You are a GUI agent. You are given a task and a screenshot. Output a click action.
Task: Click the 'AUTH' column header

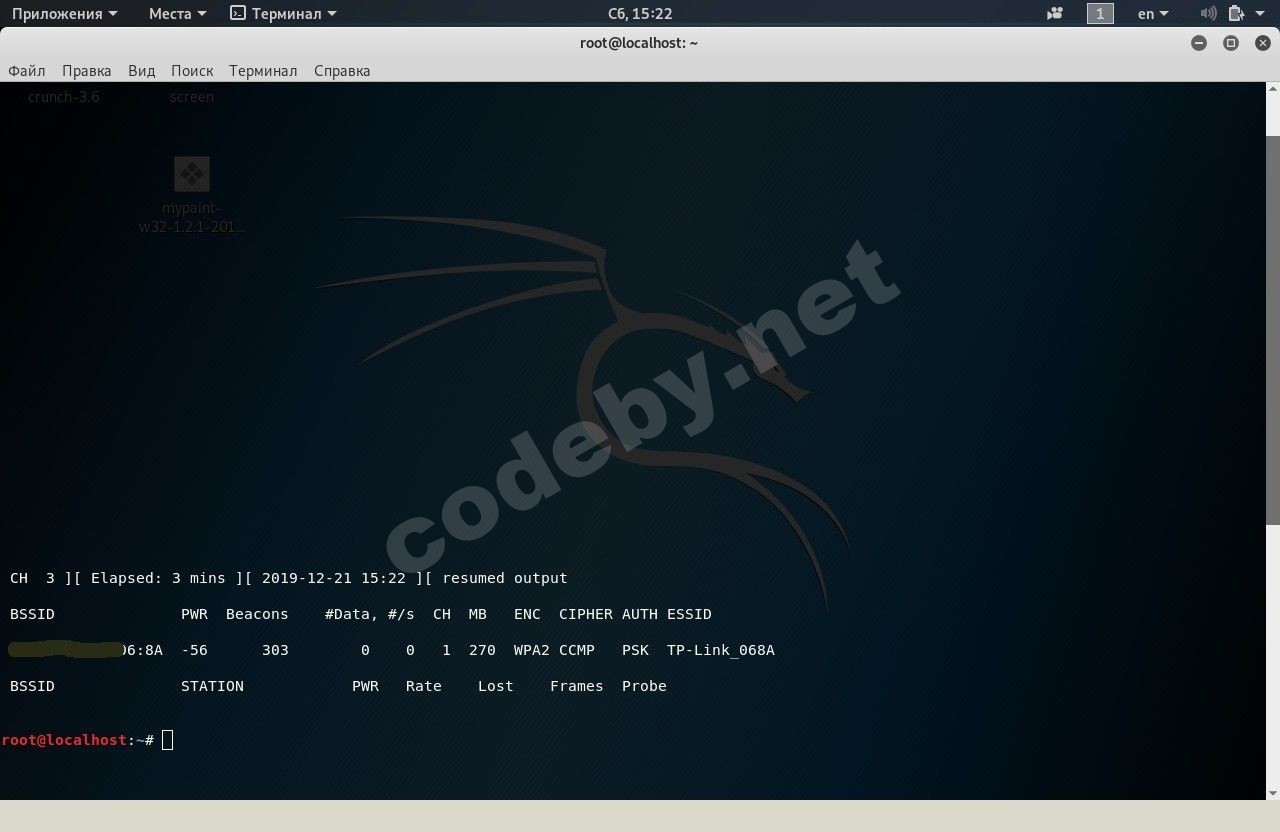pos(640,614)
